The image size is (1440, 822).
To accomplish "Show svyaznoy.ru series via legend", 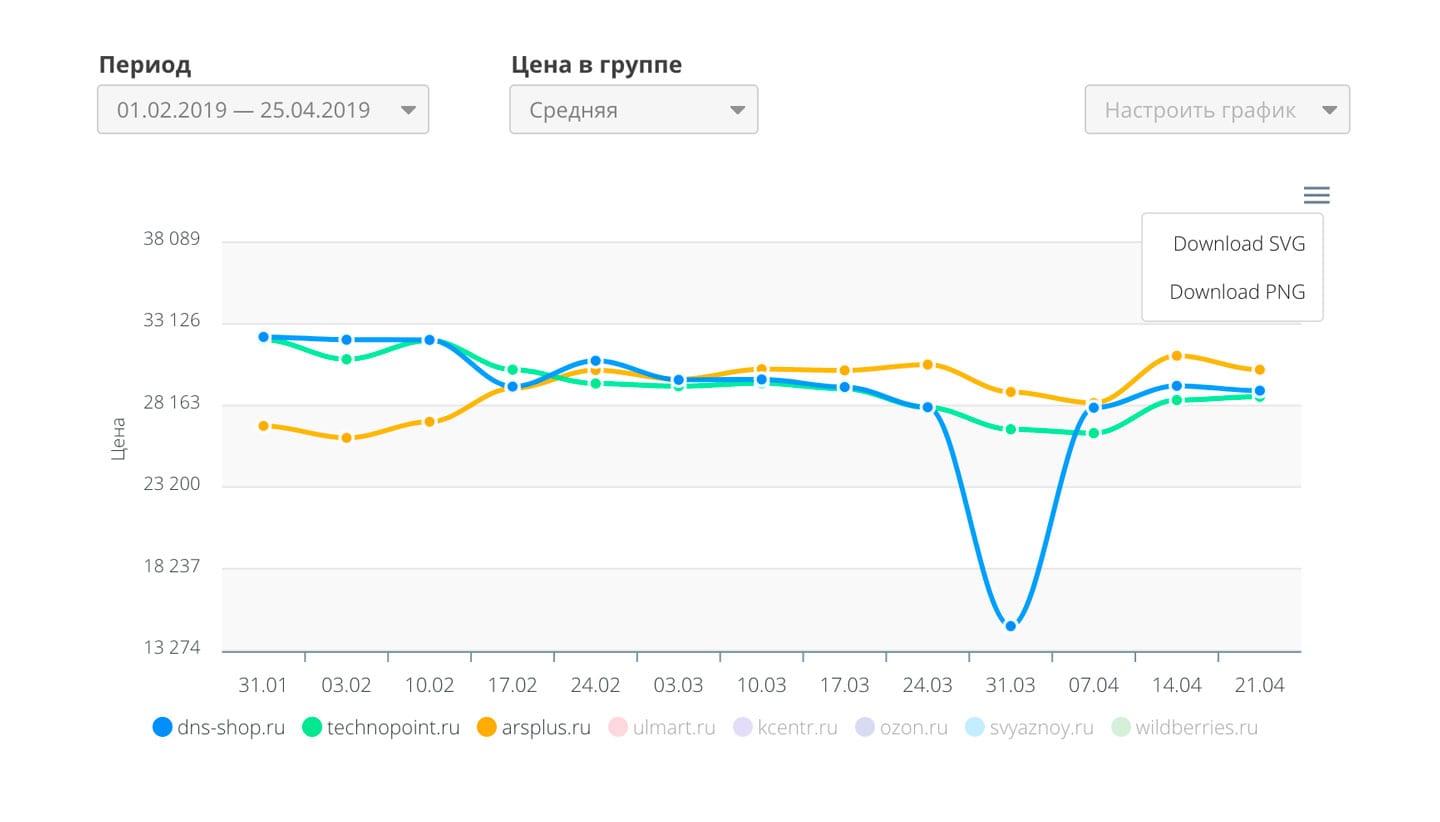I will tap(1029, 728).
